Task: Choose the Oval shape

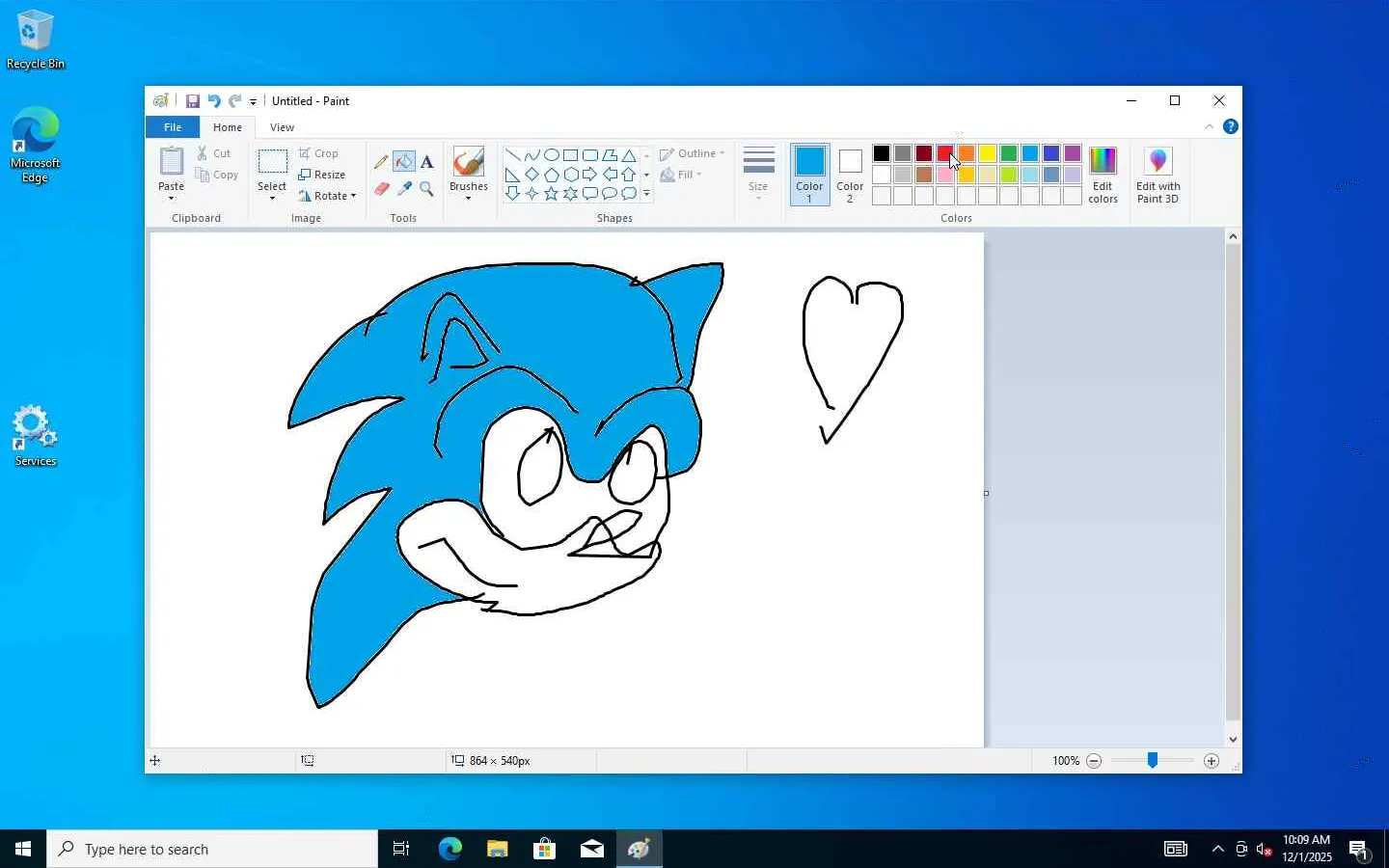Action: pos(551,155)
